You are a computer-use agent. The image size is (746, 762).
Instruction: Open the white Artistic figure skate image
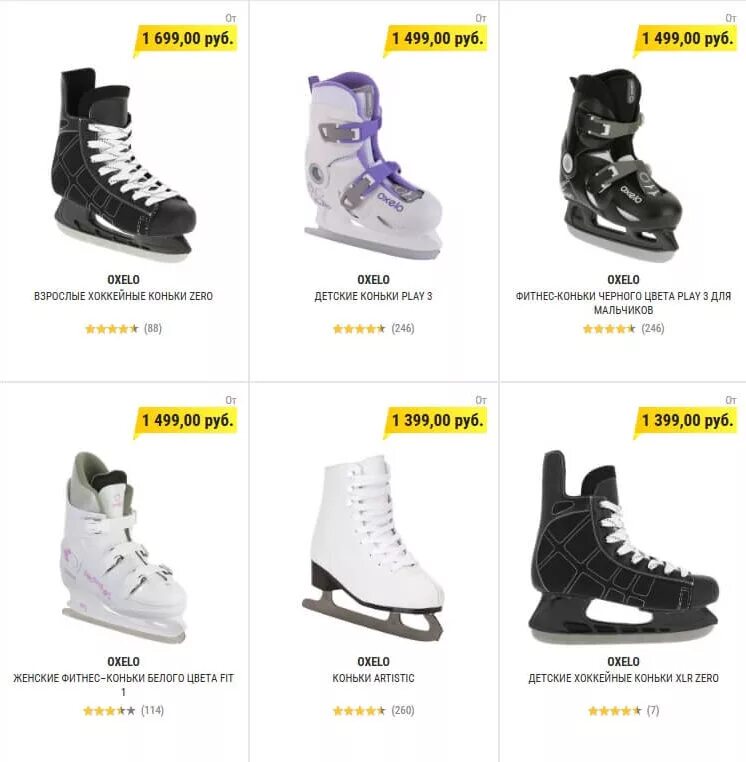click(373, 547)
